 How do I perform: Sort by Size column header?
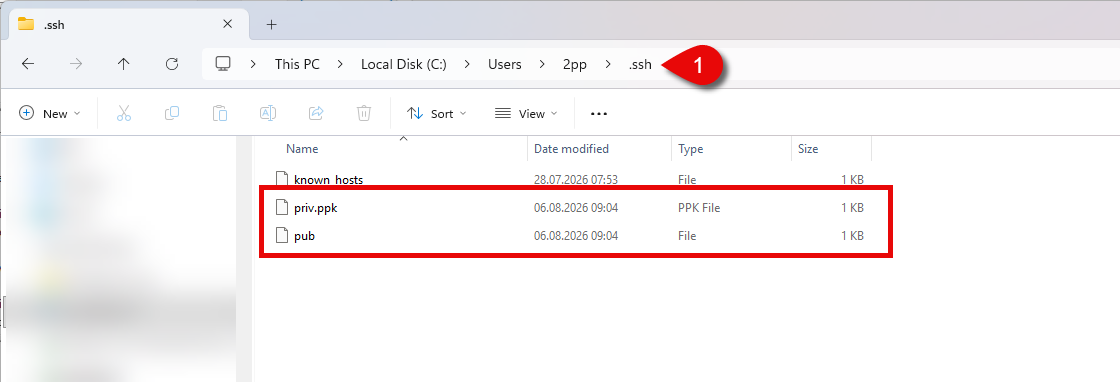[x=808, y=149]
